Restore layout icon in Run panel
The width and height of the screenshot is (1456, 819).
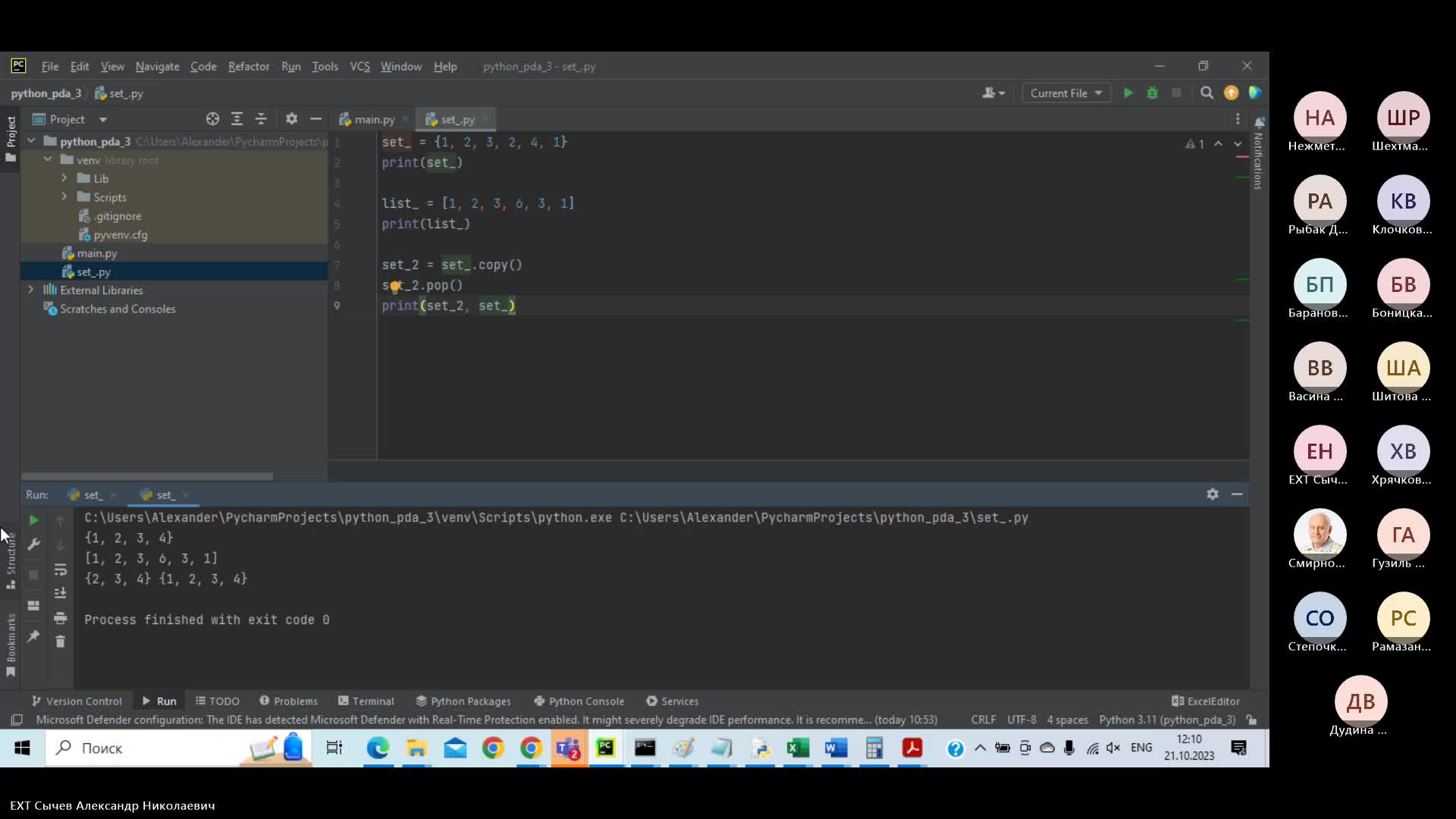coord(33,605)
